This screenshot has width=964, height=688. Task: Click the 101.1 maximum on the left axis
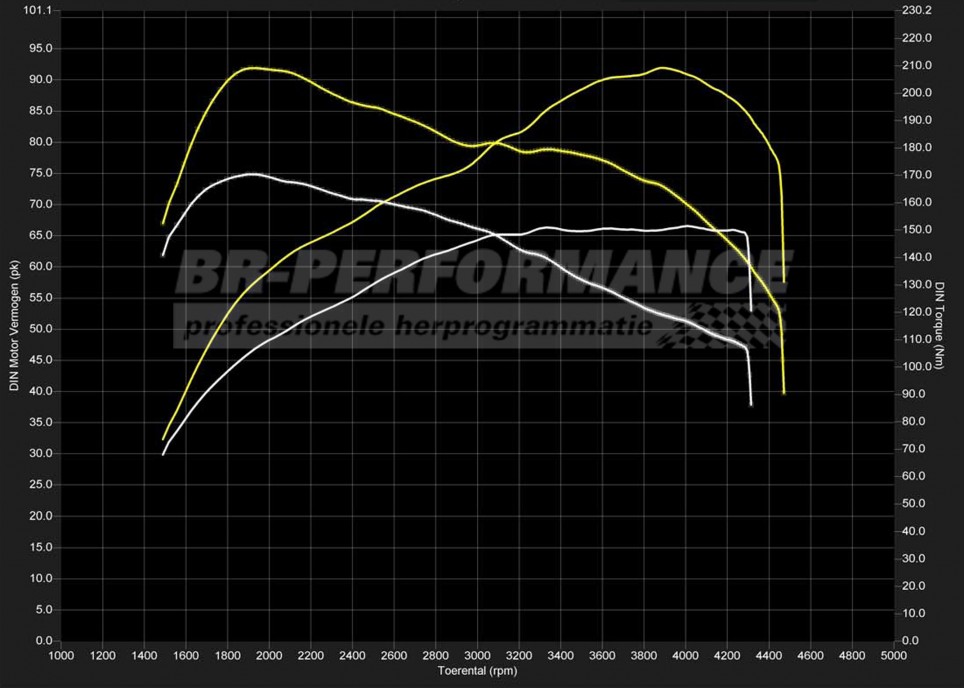(37, 11)
